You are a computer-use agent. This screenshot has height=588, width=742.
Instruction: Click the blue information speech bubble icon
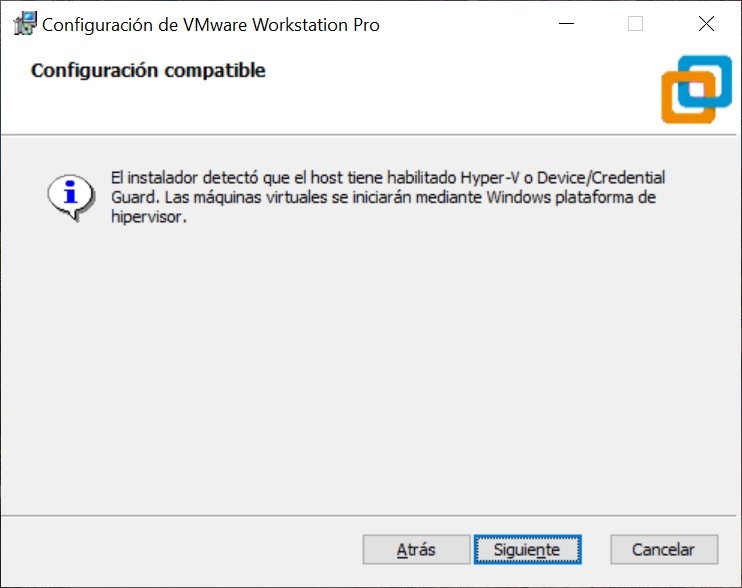[x=70, y=195]
